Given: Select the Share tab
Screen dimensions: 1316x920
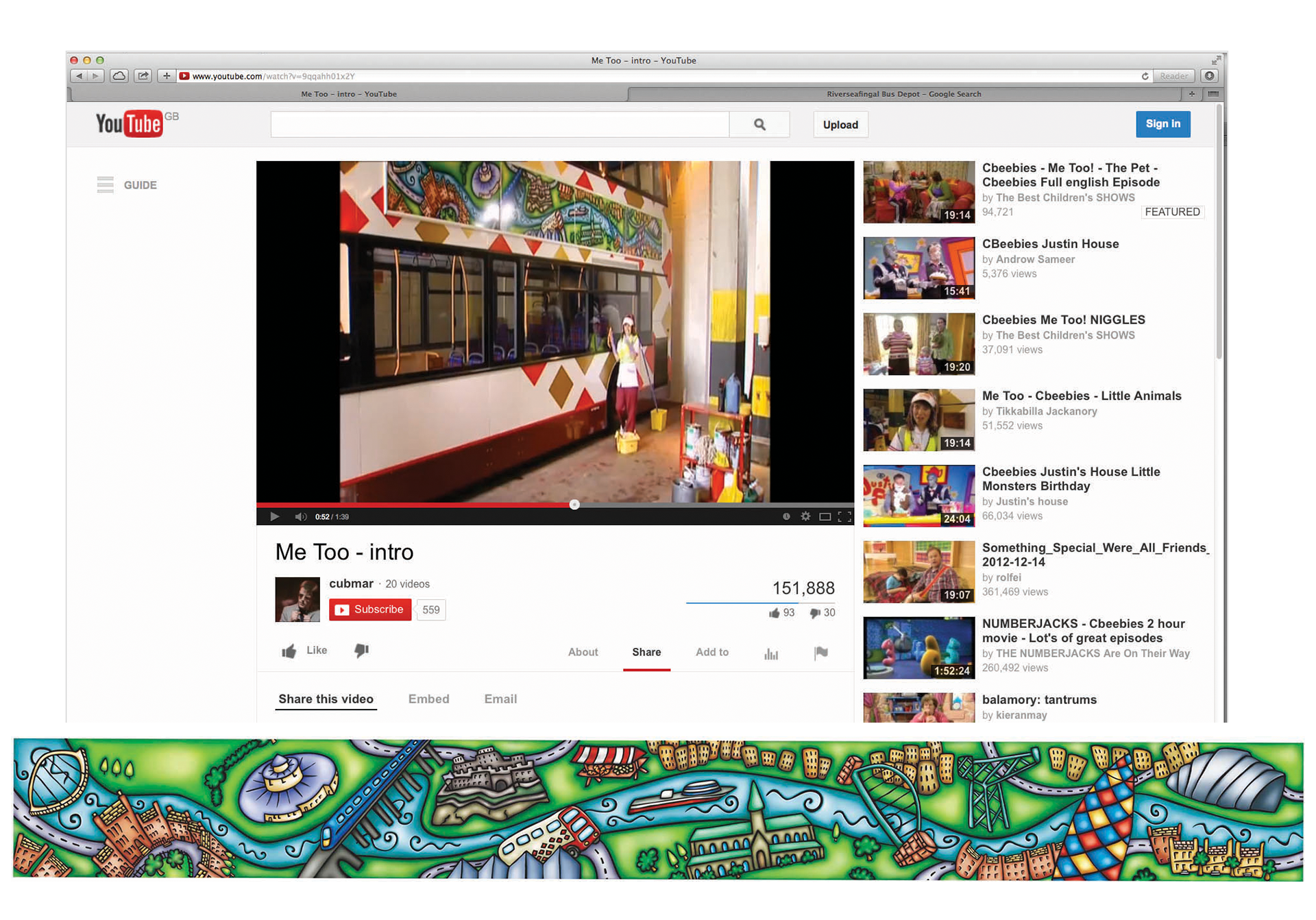Looking at the screenshot, I should [646, 653].
